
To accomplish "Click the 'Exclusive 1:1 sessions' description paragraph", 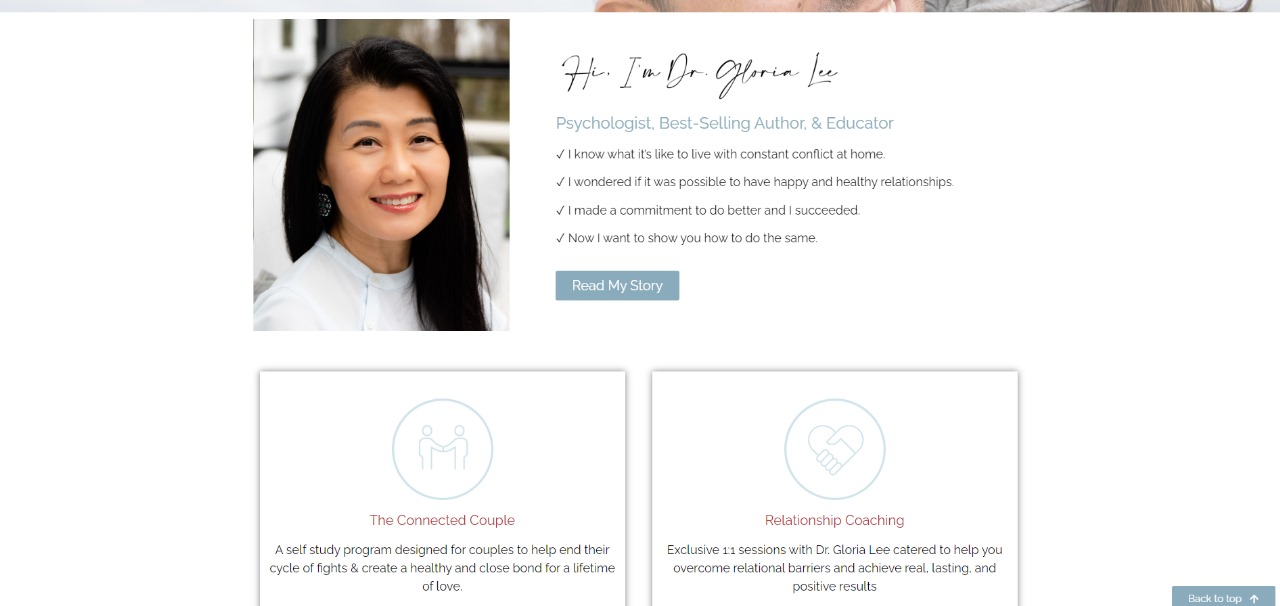I will [x=835, y=568].
